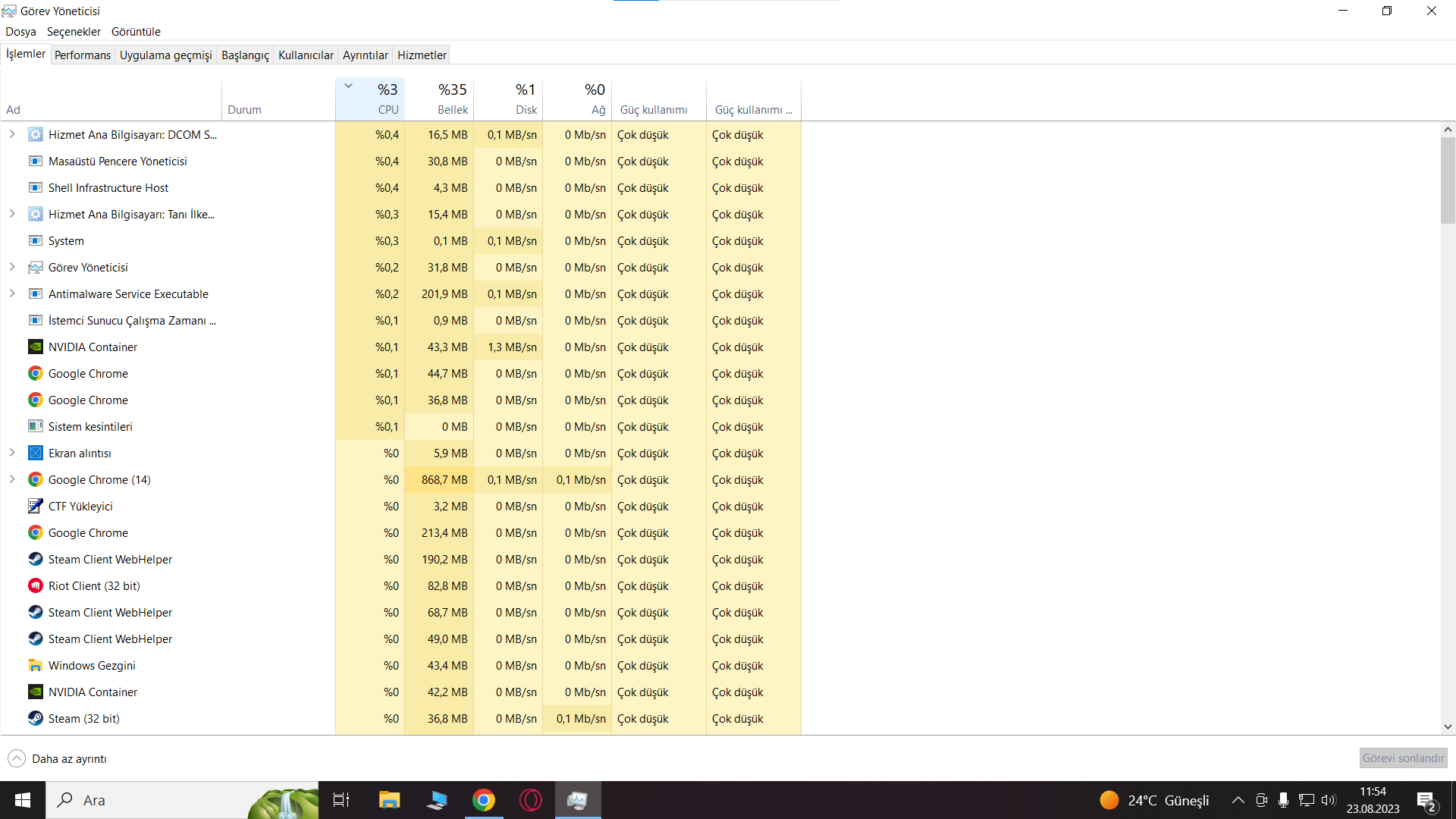Screen dimensions: 1456x819
Task: Expand Hizmet Ana Bilgisayarı: DCOM entry
Action: 12,134
